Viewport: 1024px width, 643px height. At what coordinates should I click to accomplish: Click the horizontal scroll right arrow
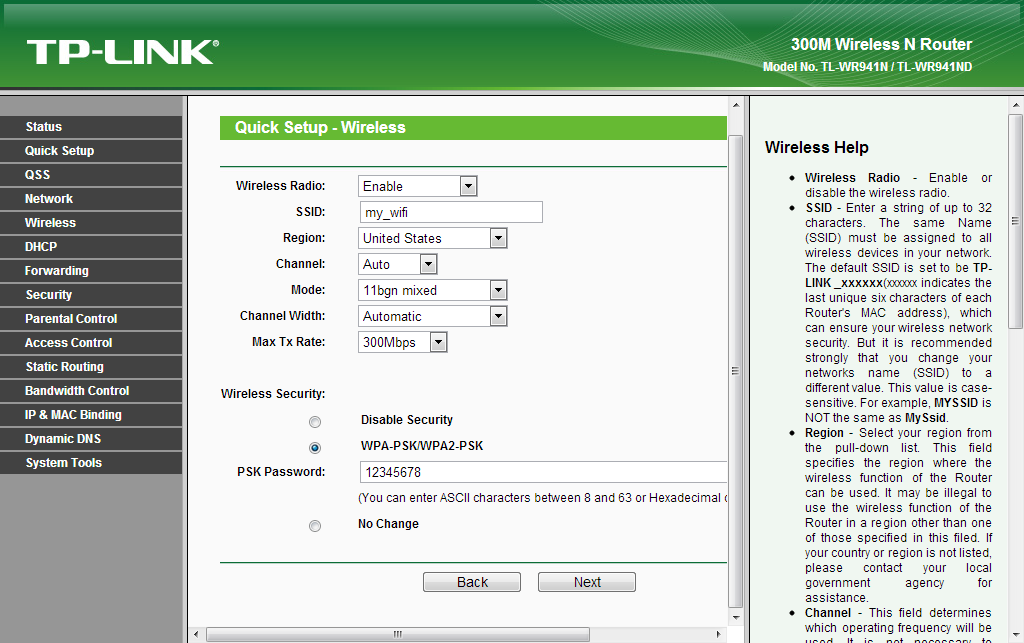coord(718,635)
